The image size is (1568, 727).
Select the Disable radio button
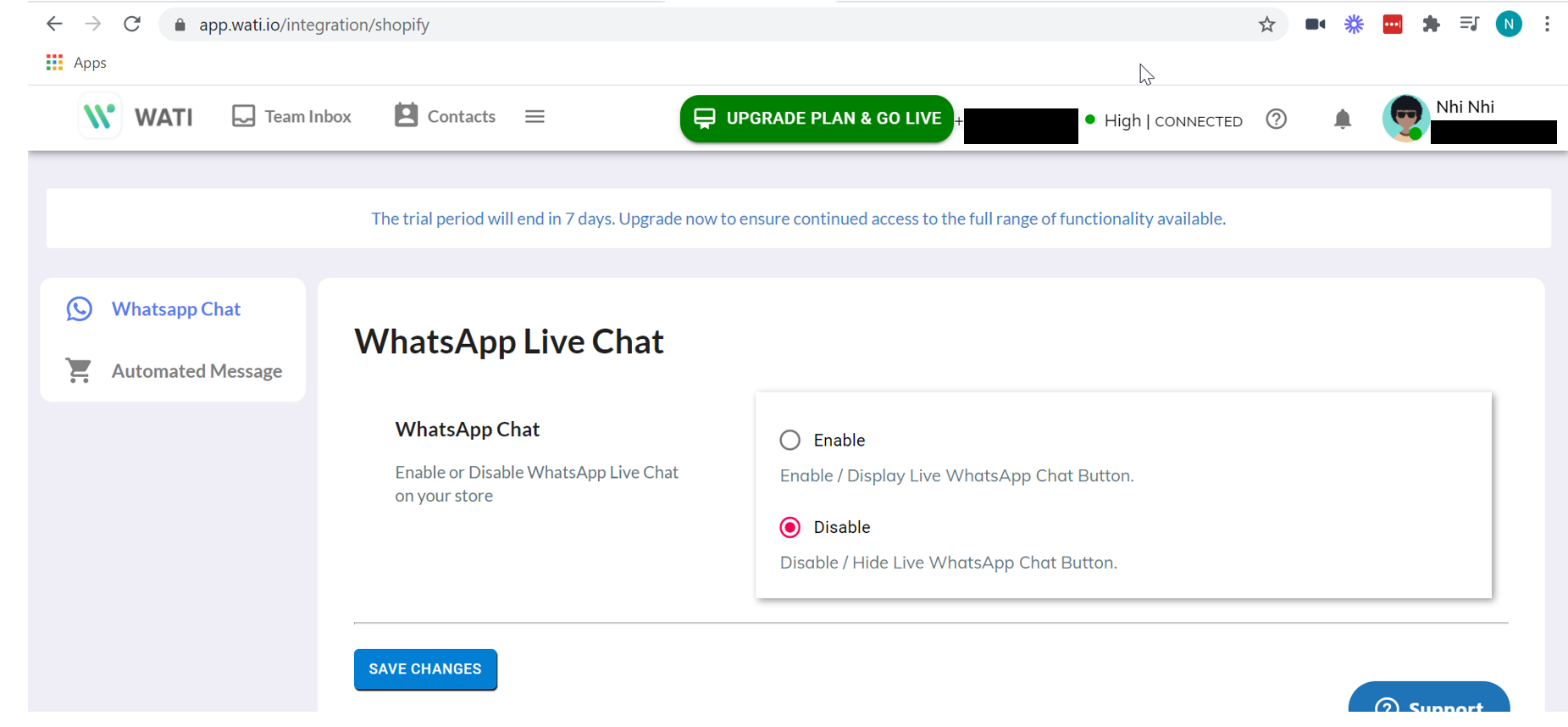point(790,527)
